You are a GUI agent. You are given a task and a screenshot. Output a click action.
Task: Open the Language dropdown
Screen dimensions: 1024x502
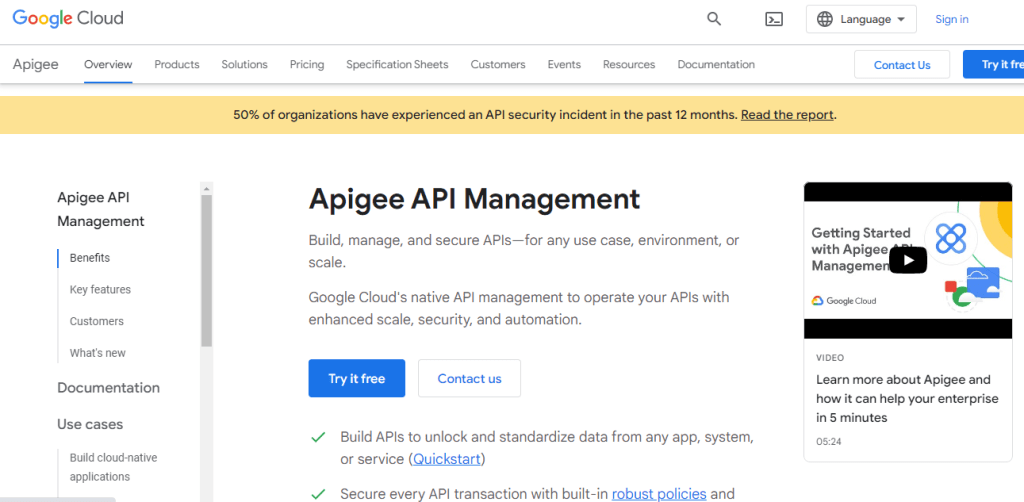click(861, 19)
